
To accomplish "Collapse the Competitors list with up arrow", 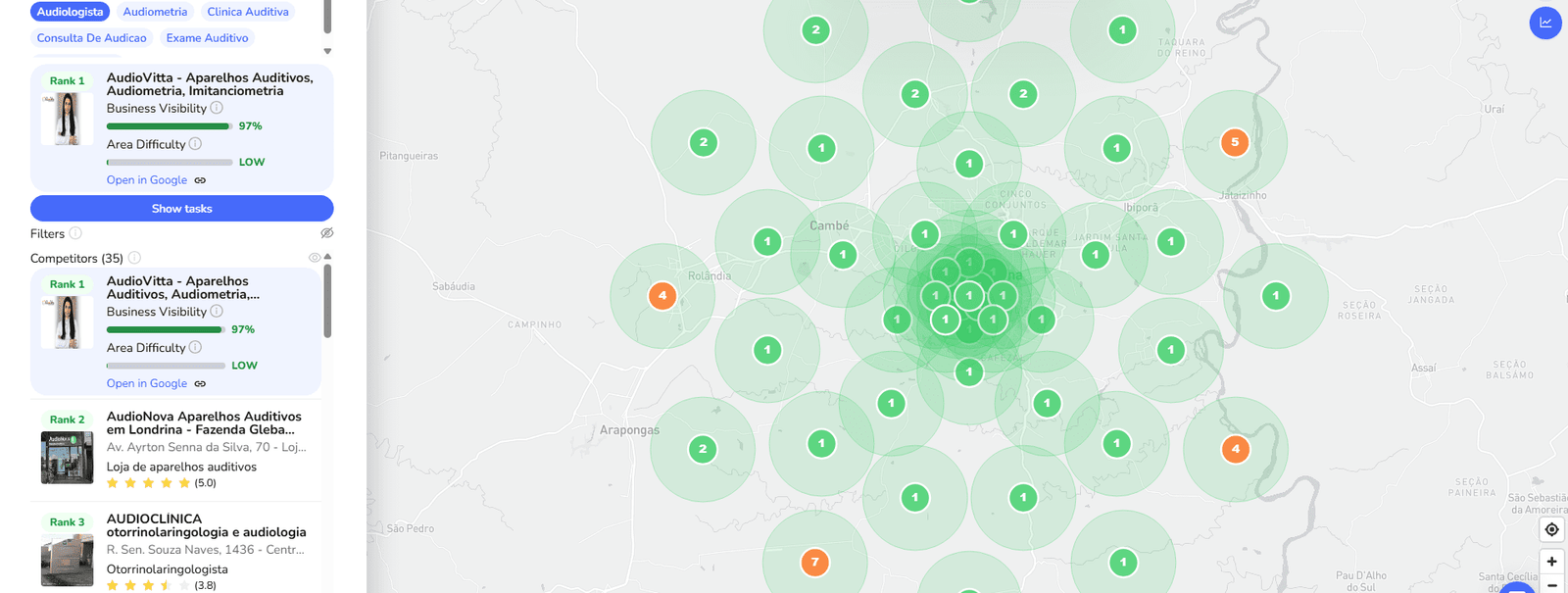I will [327, 257].
